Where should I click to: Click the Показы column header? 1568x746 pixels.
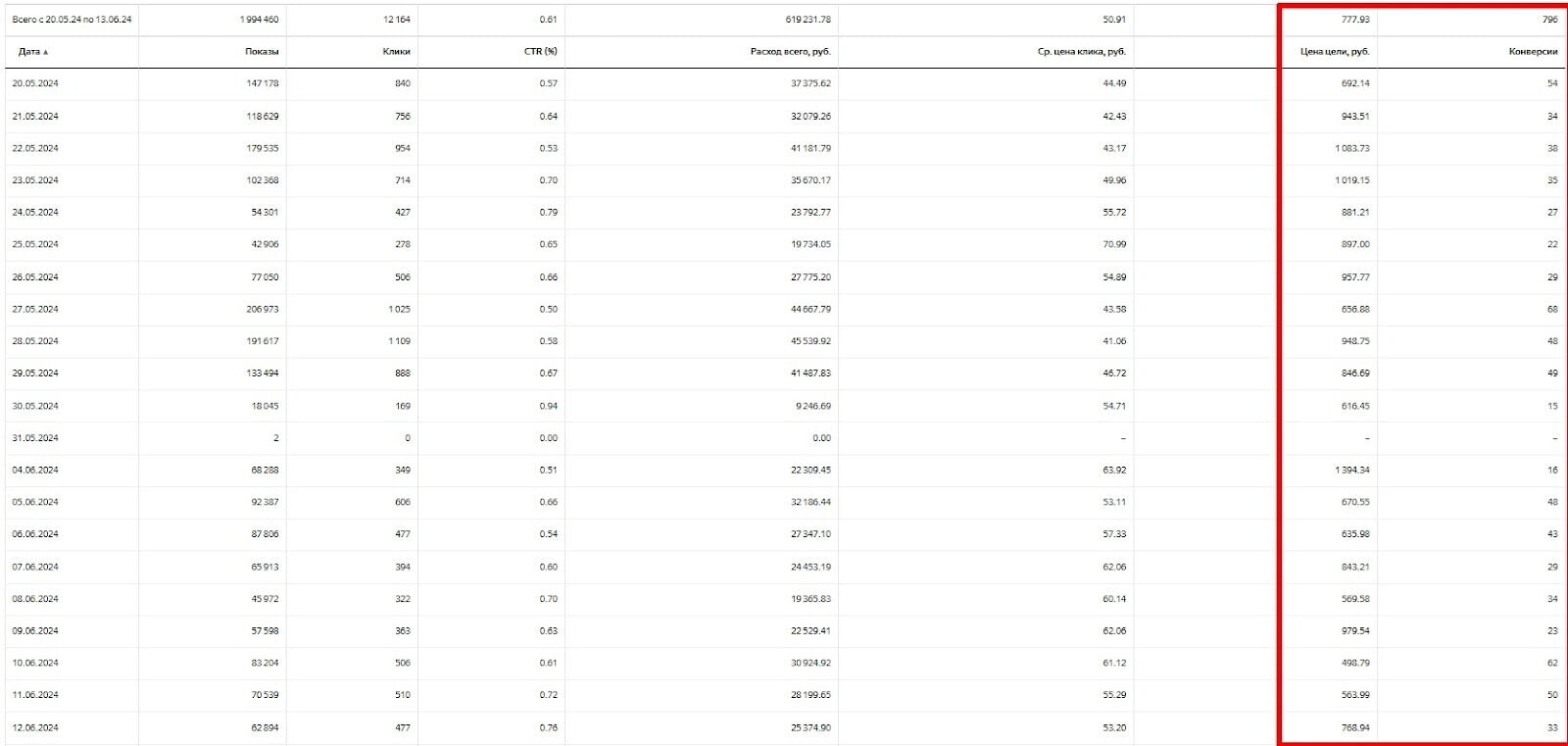[x=262, y=52]
